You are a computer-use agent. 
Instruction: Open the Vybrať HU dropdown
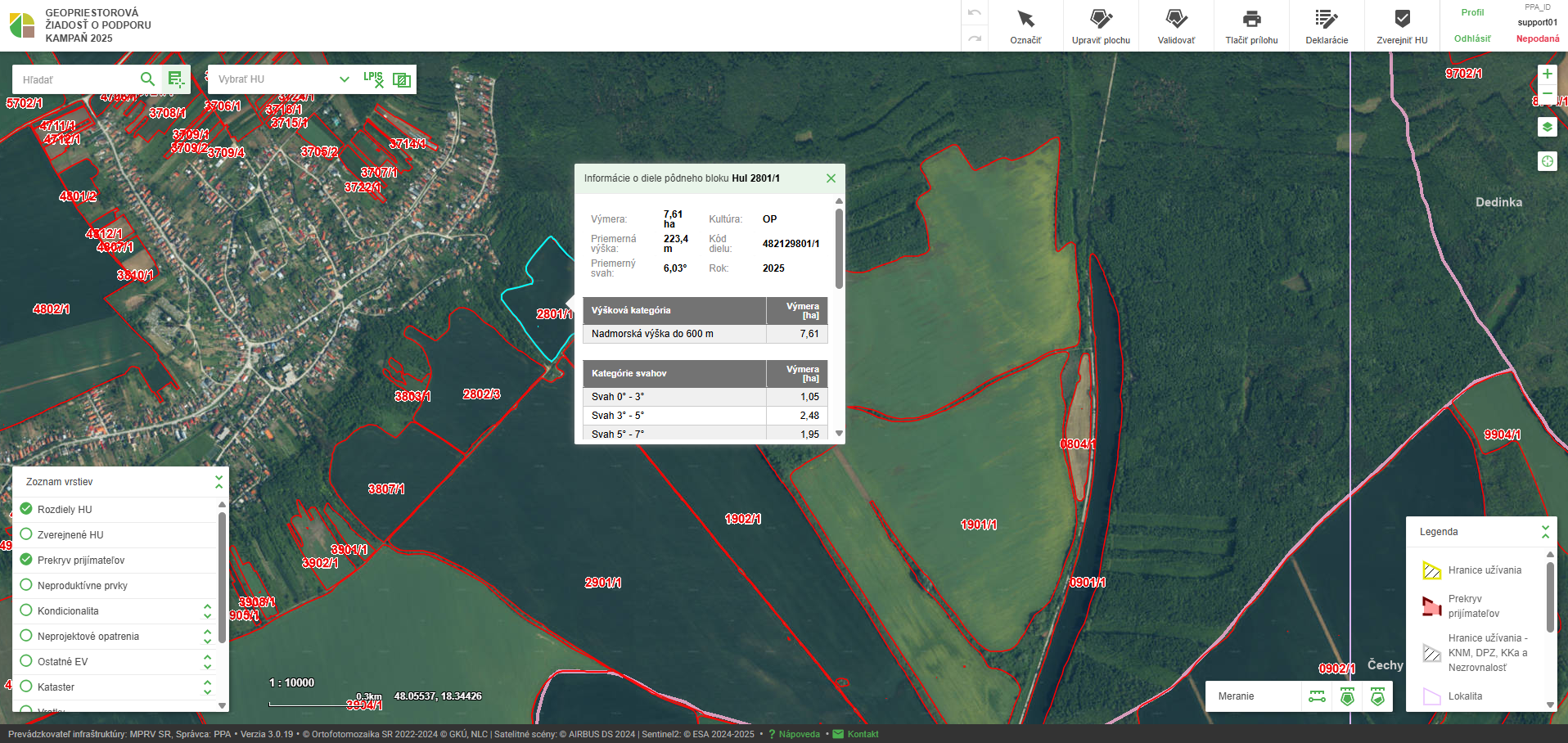(344, 79)
